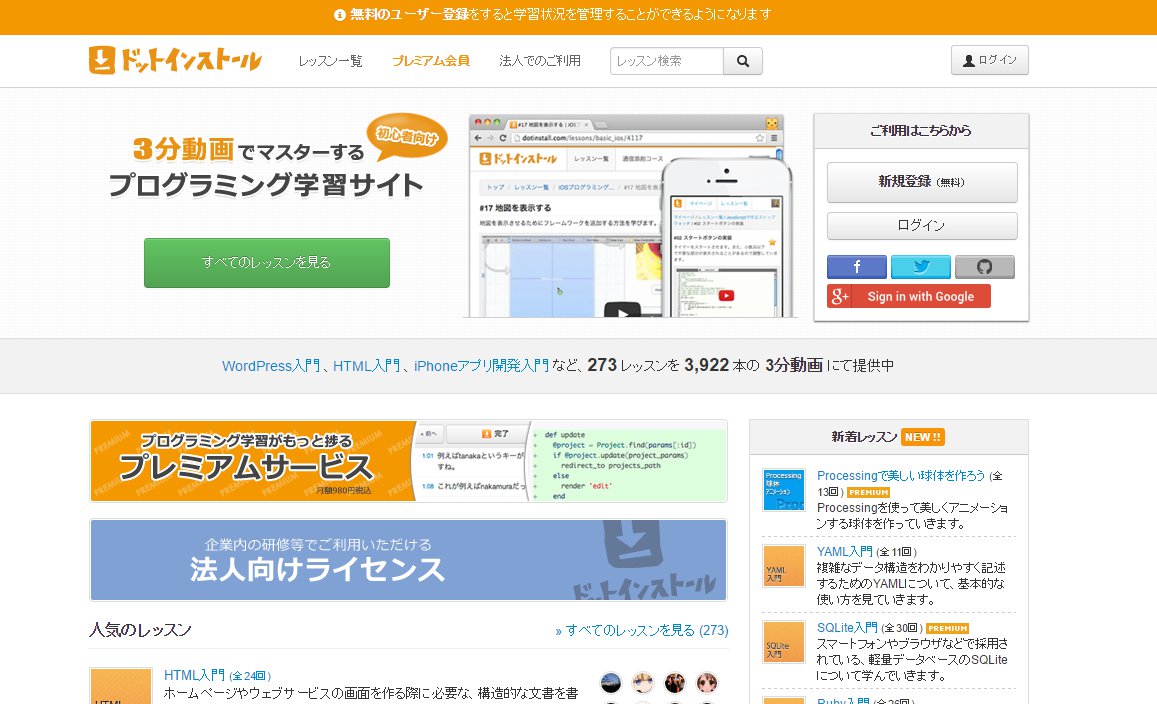Click the PREMIUM badge under Processing lesson
The height and width of the screenshot is (704, 1157).
coord(868,492)
